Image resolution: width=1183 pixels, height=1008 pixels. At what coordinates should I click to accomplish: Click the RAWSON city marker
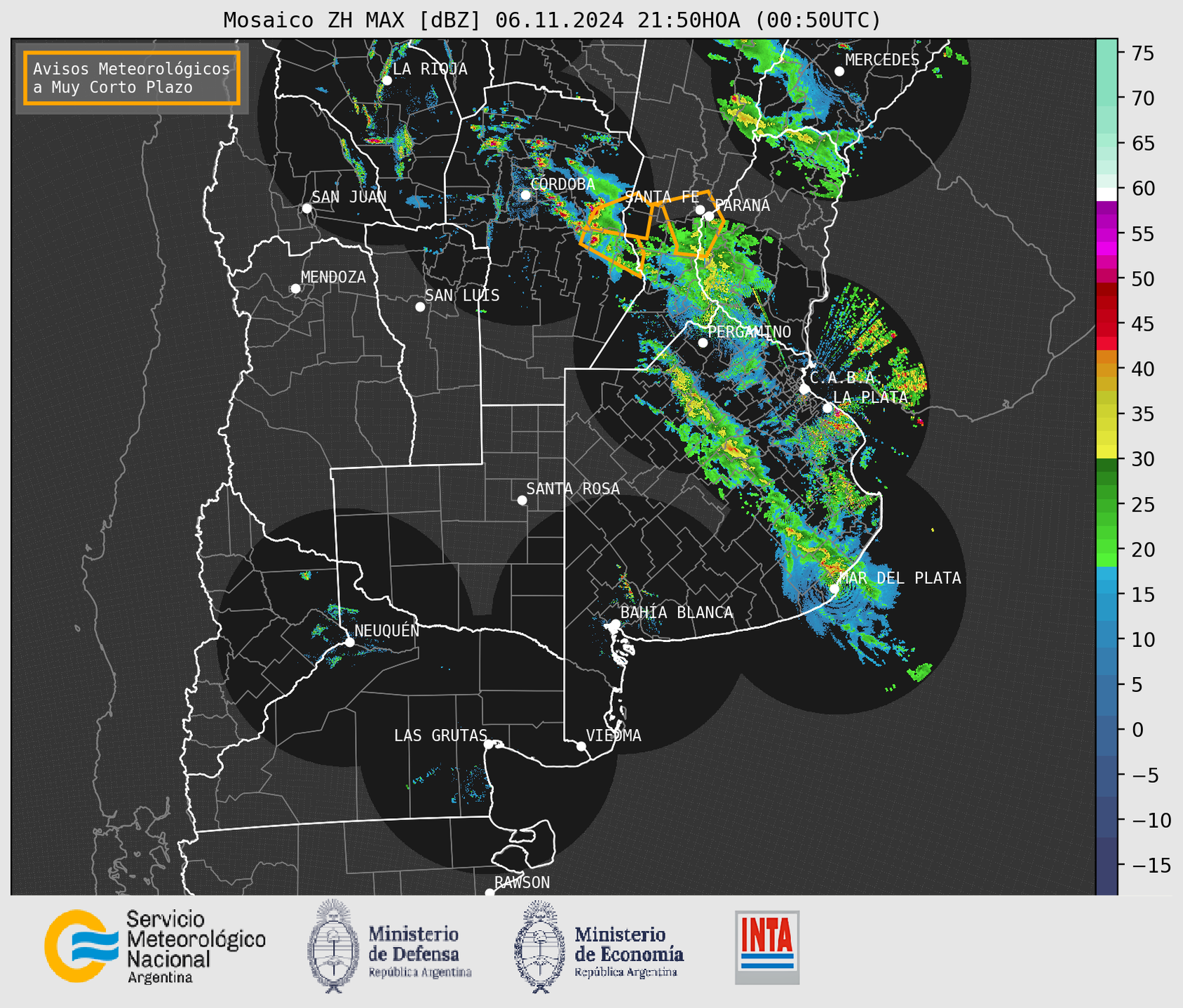coord(489,893)
